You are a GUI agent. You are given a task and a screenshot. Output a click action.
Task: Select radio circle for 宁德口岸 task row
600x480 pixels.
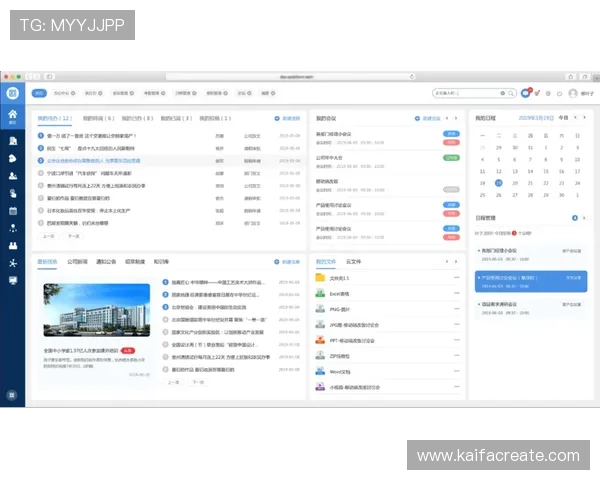[x=41, y=172]
